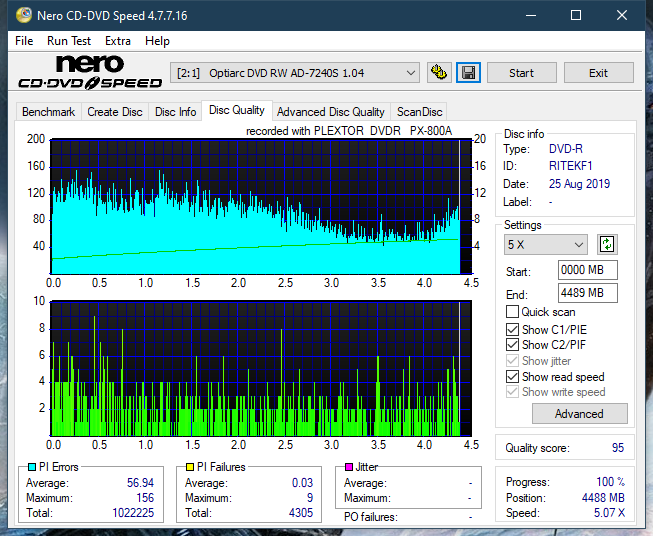
Task: Click PI Errors maximum 156
Action: tap(145, 498)
